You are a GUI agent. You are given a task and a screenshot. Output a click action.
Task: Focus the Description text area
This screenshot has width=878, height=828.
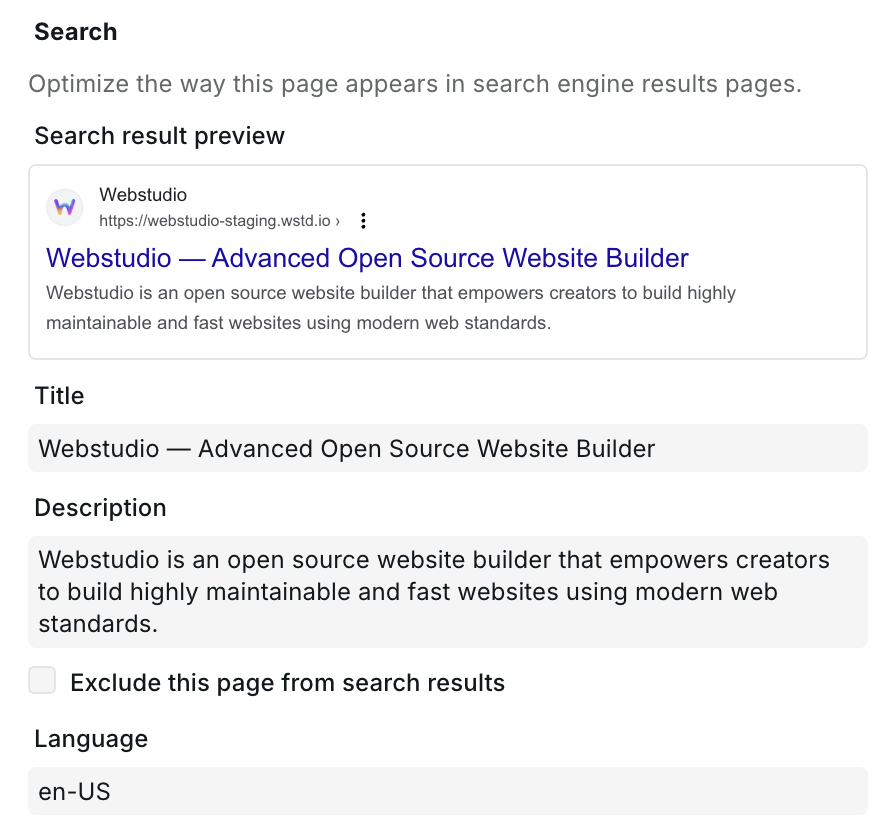(x=448, y=591)
